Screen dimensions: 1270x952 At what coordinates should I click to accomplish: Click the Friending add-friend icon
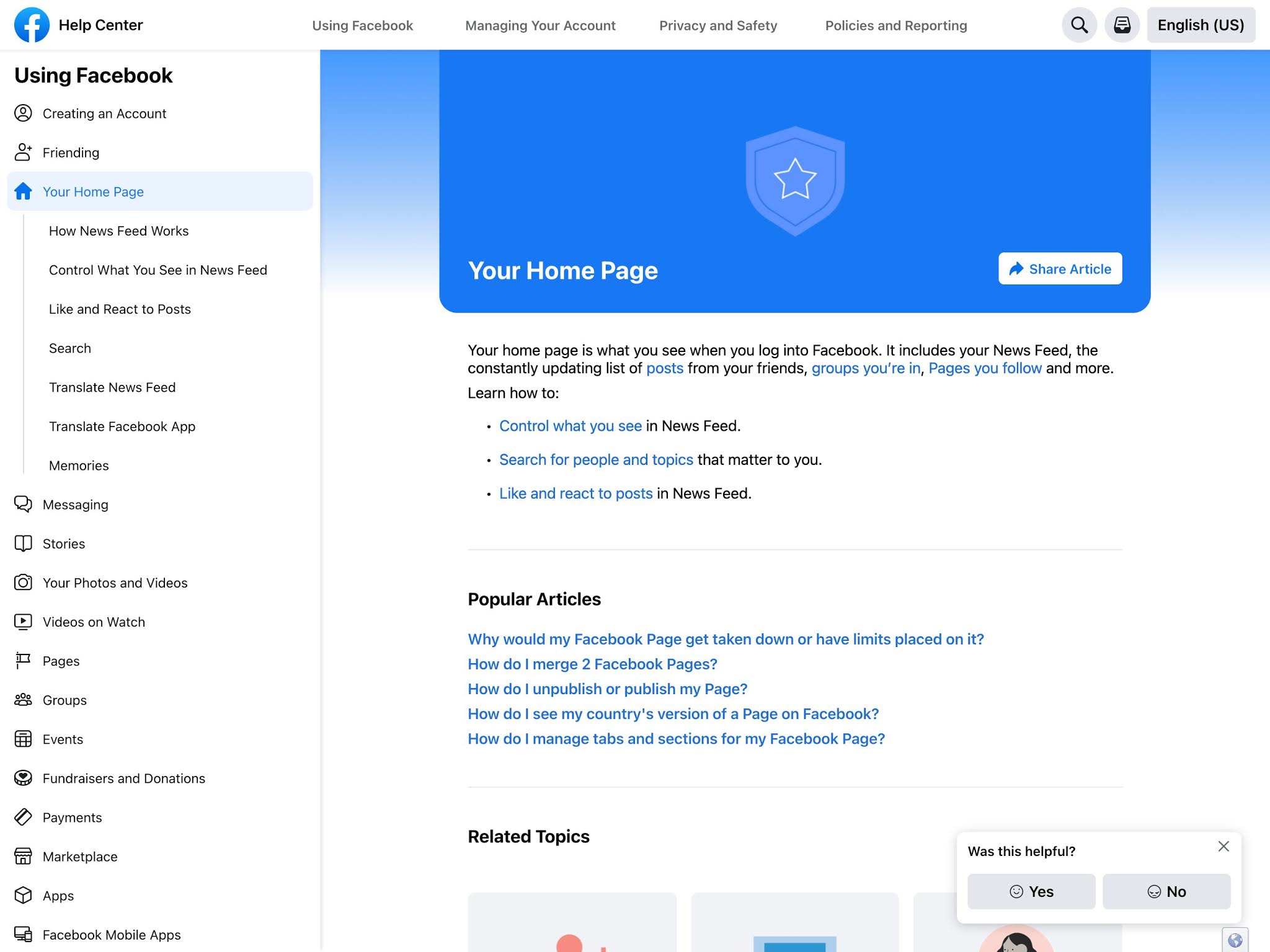[x=23, y=152]
